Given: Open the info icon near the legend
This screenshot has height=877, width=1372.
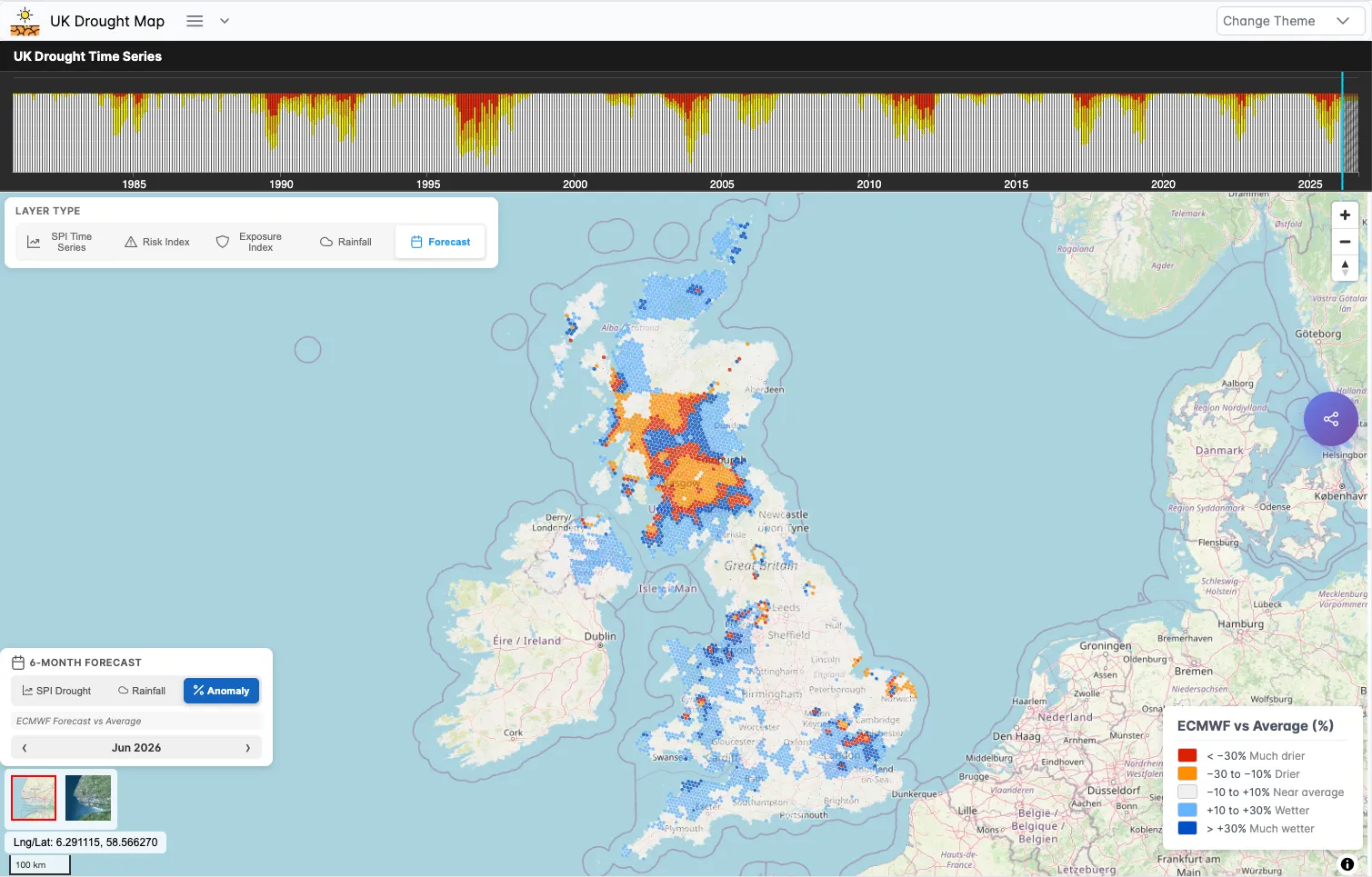Looking at the screenshot, I should [1347, 862].
